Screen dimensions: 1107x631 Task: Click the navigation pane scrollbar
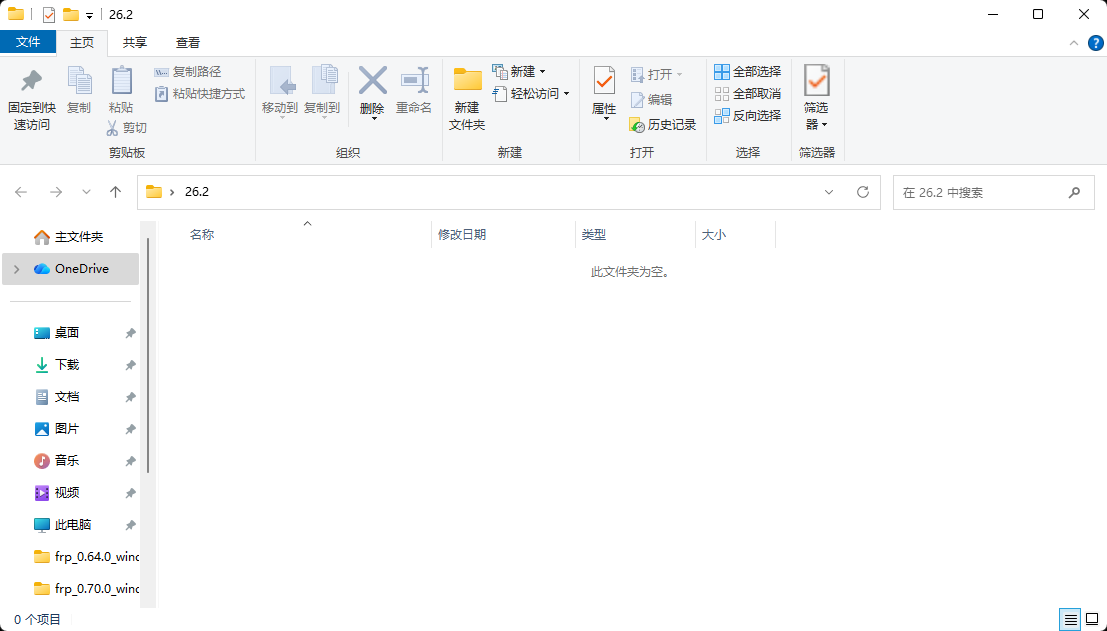pos(148,356)
